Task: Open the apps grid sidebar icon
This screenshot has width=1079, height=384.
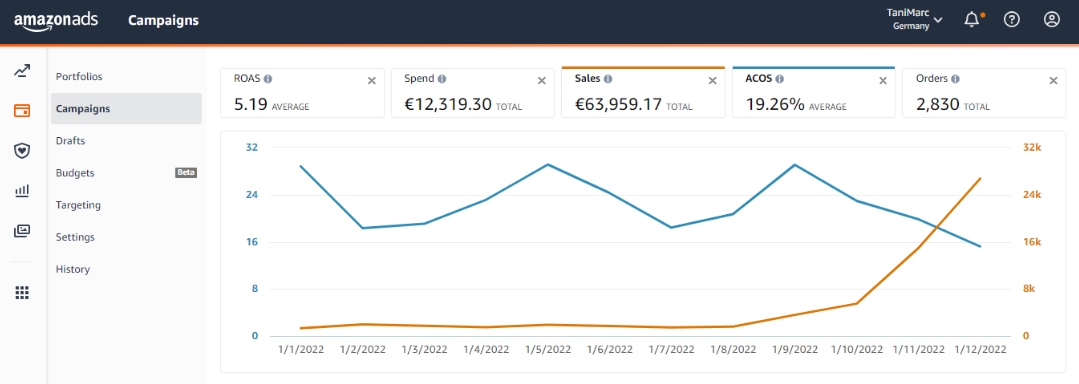Action: point(22,293)
